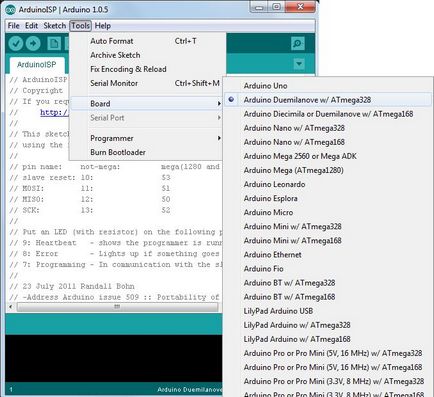Viewport: 434px width, 397px height.
Task: Choose the Arduino Ethernet board
Action: (x=328, y=255)
